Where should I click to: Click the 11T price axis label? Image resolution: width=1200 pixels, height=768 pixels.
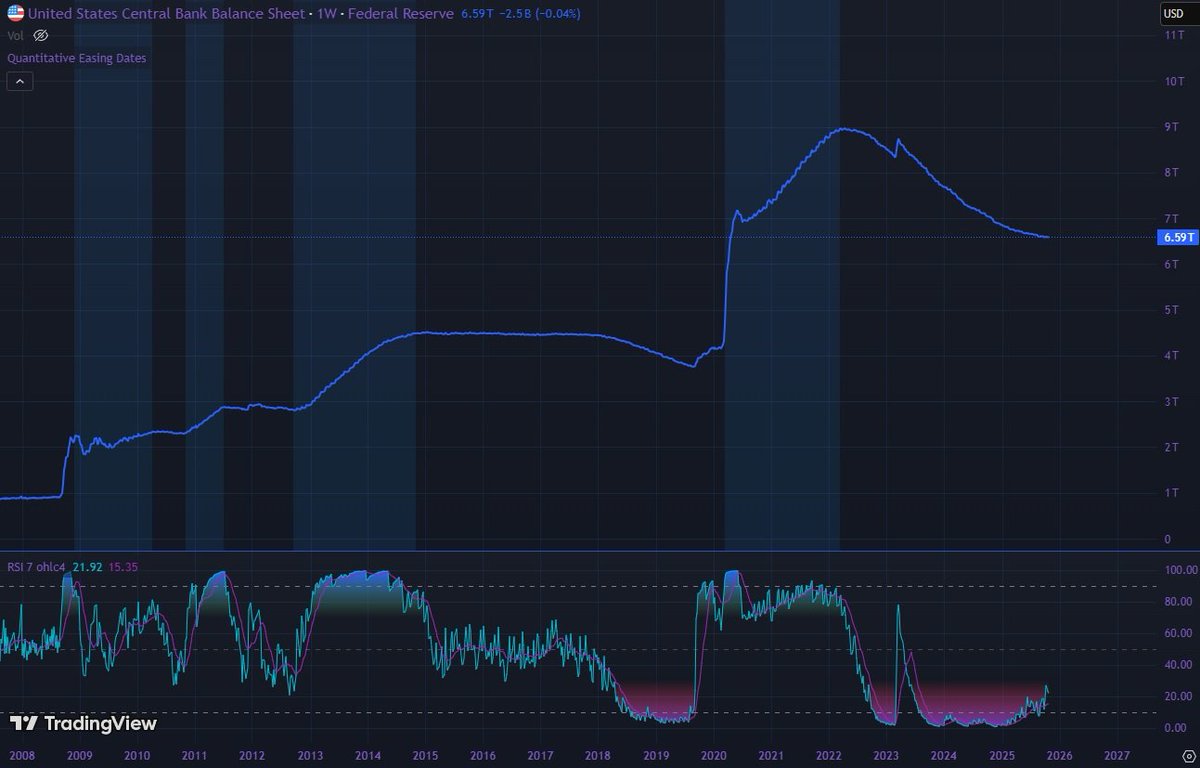1175,34
